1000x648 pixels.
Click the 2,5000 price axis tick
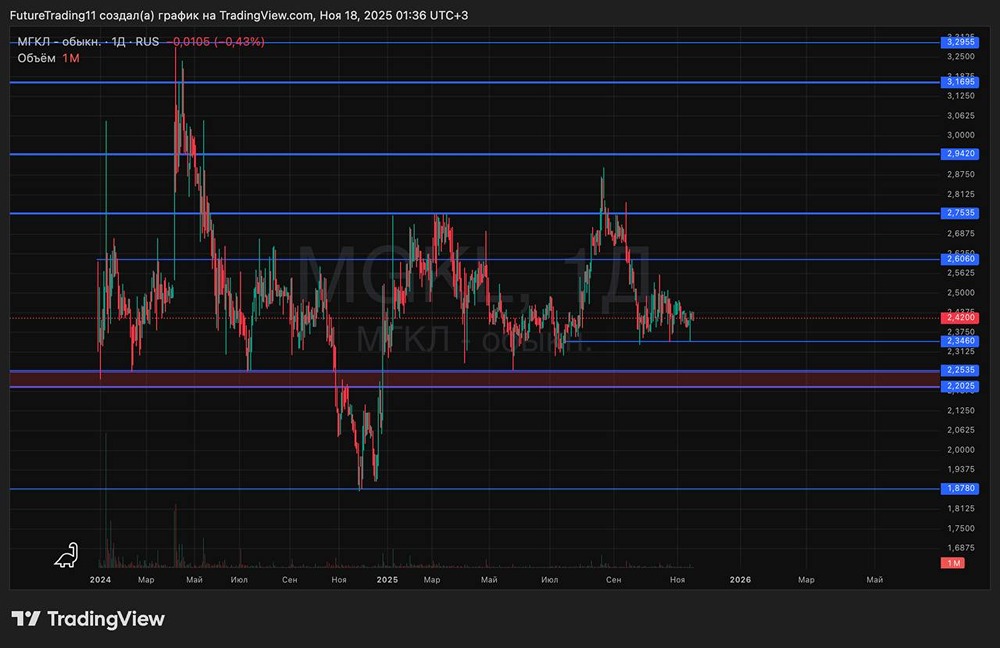[960, 293]
